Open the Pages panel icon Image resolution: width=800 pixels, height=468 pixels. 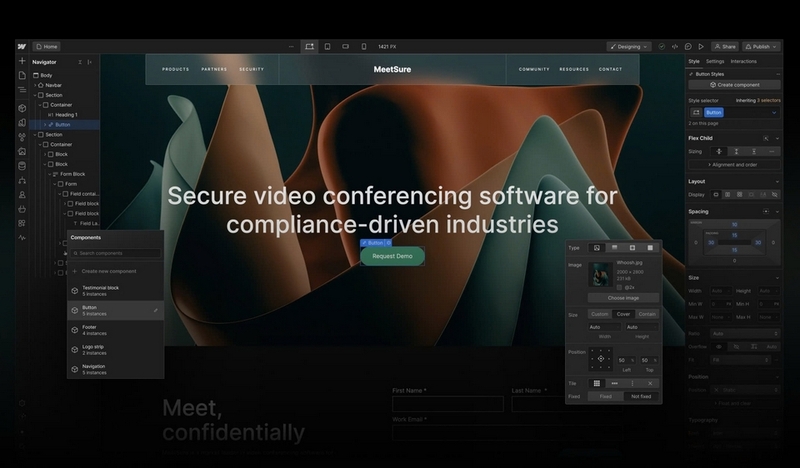(x=22, y=75)
